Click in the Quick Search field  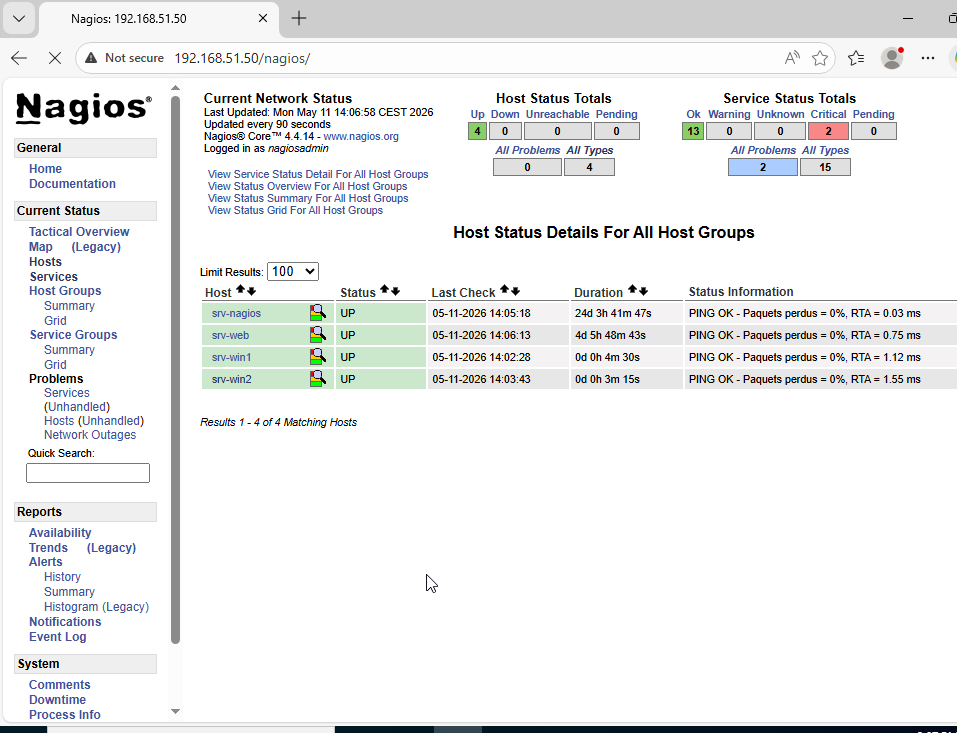click(x=88, y=473)
